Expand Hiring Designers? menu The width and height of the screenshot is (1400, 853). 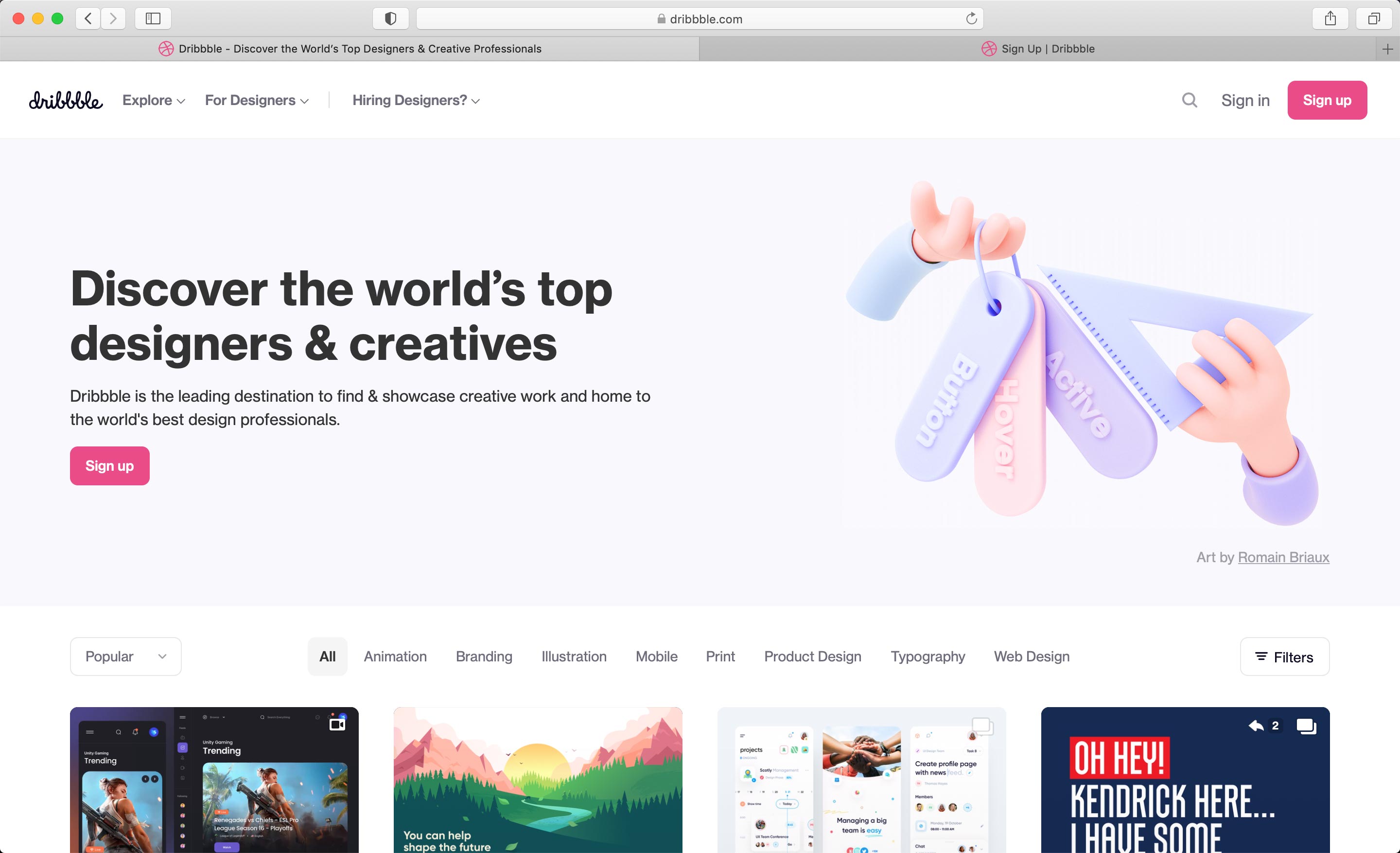(x=416, y=100)
